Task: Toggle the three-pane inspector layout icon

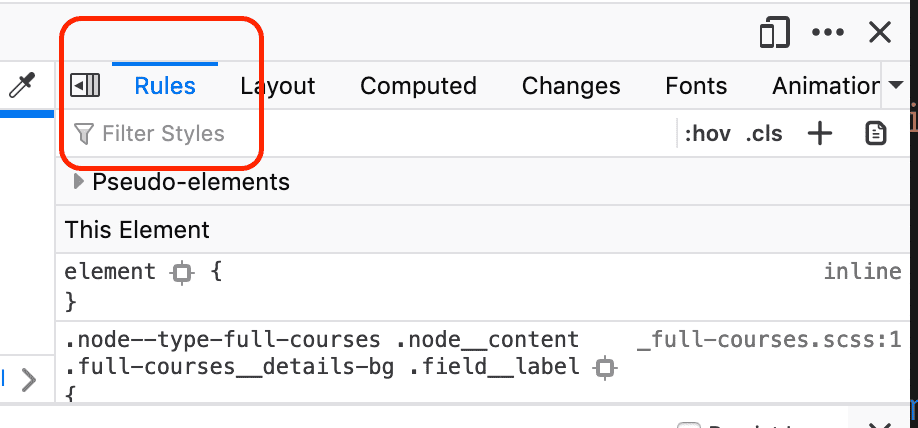Action: click(85, 86)
